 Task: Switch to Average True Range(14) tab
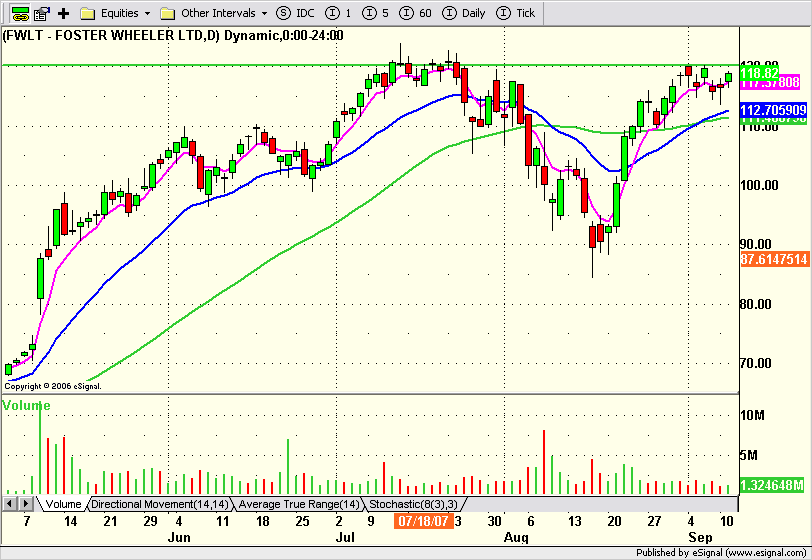pos(298,504)
